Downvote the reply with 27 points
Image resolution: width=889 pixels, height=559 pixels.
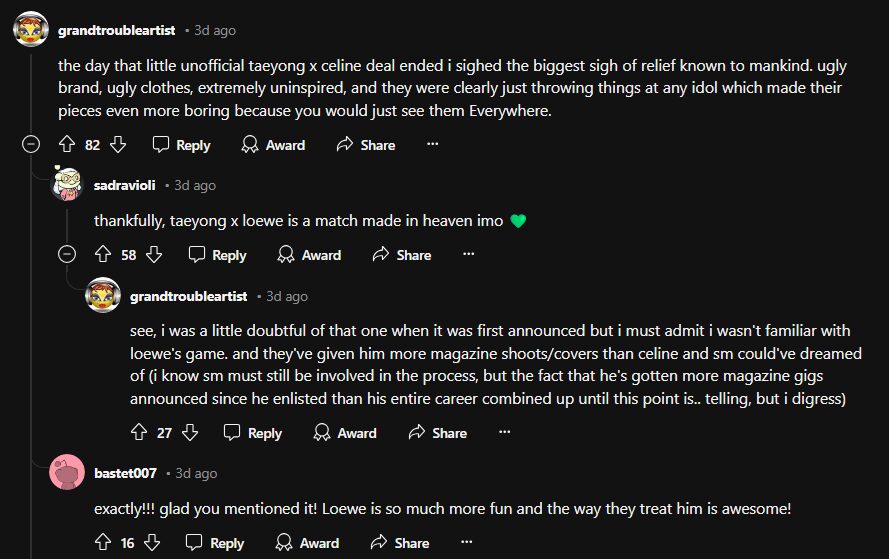click(x=190, y=433)
